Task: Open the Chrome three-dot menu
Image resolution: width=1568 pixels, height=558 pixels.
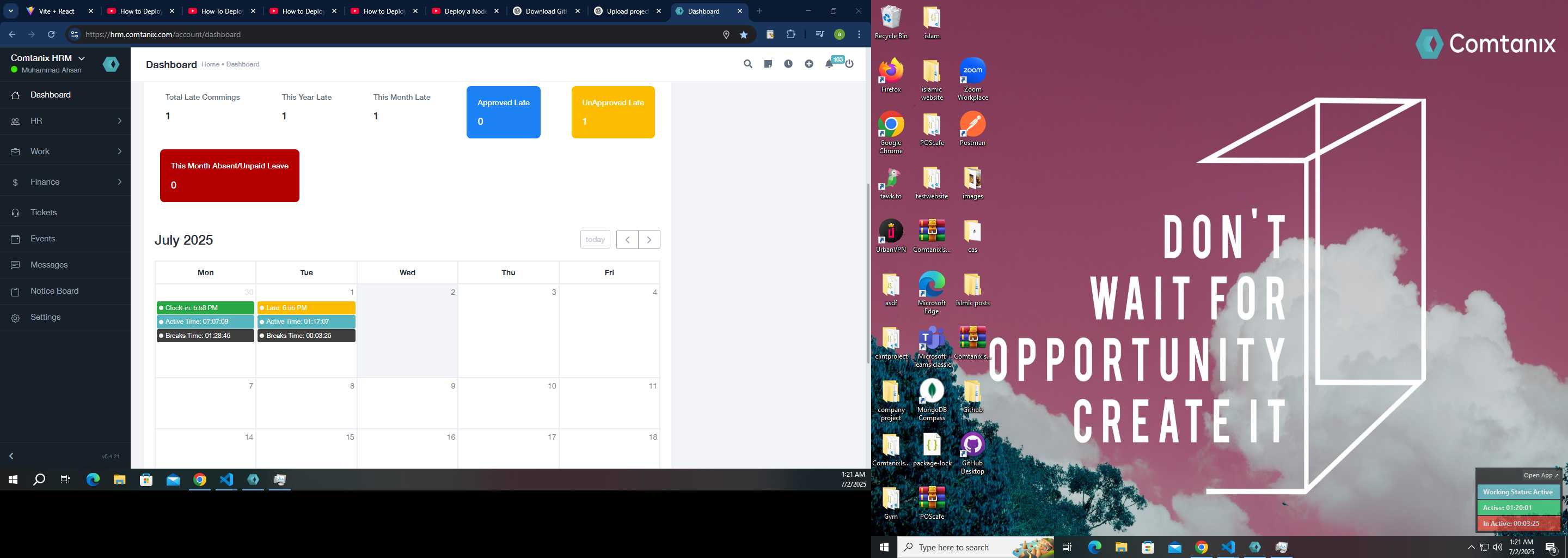Action: (x=860, y=35)
